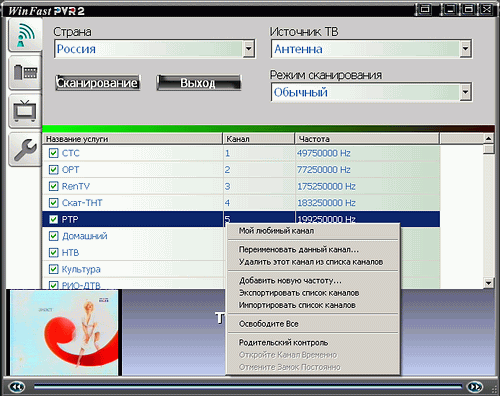Uncheck the Скат-ТНТ channel checkbox
The height and width of the screenshot is (396, 500).
(53, 203)
